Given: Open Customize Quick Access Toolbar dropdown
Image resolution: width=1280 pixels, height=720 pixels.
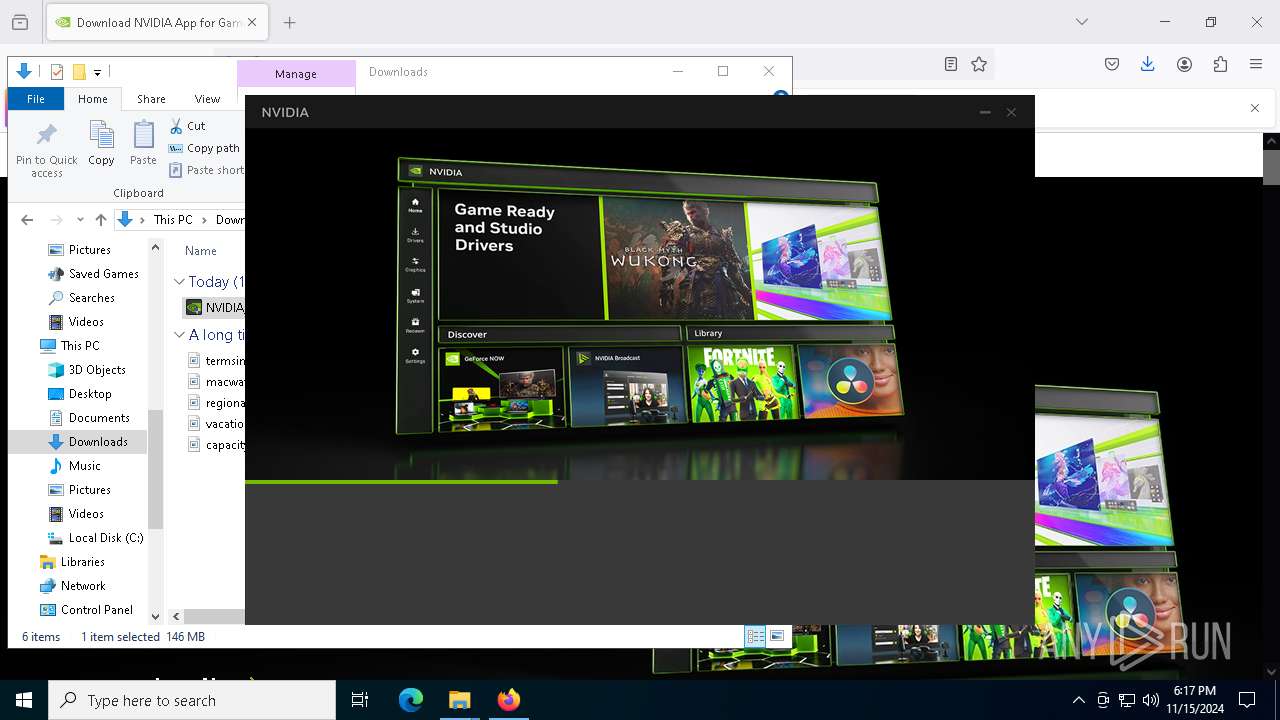Looking at the screenshot, I should tap(97, 72).
